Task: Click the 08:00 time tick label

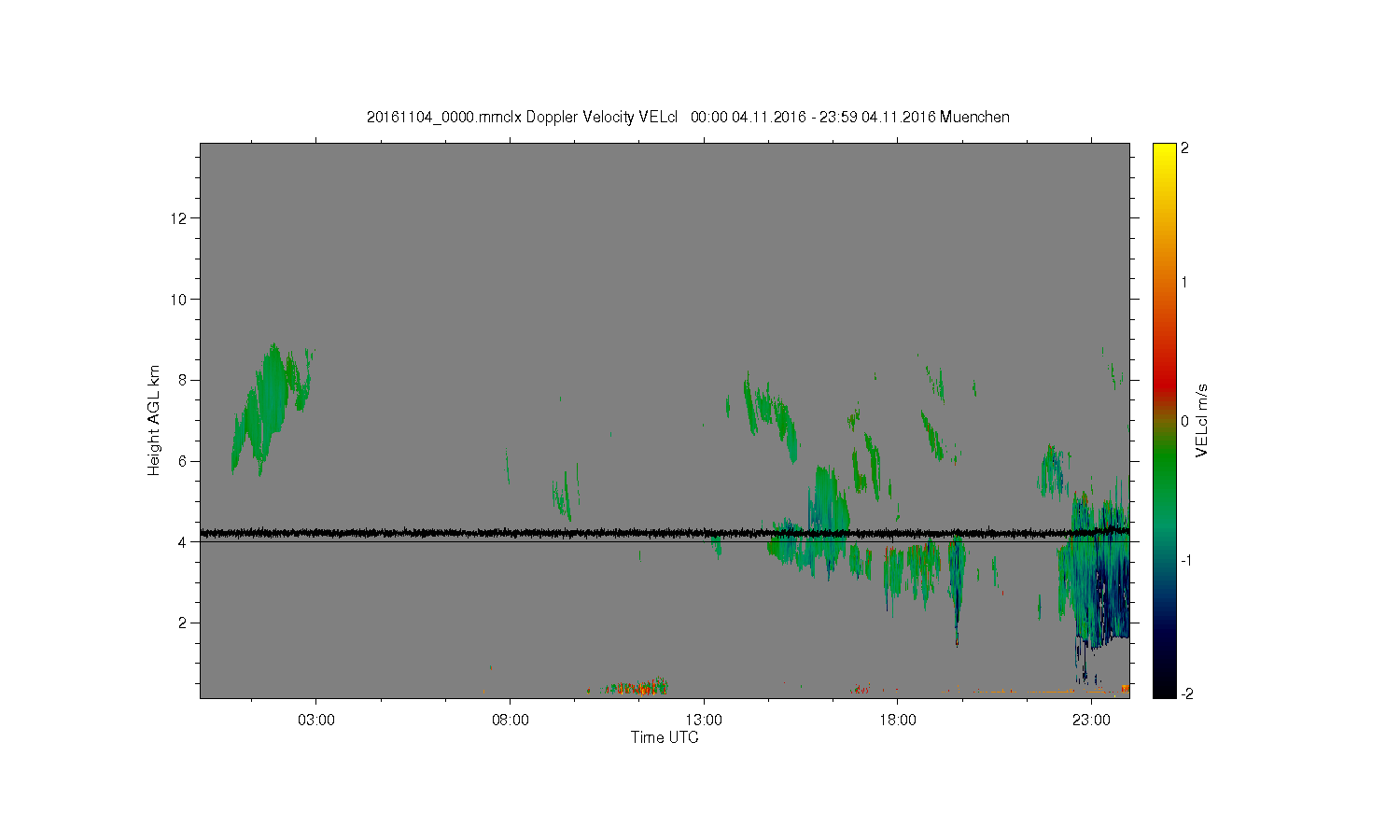Action: [x=511, y=720]
